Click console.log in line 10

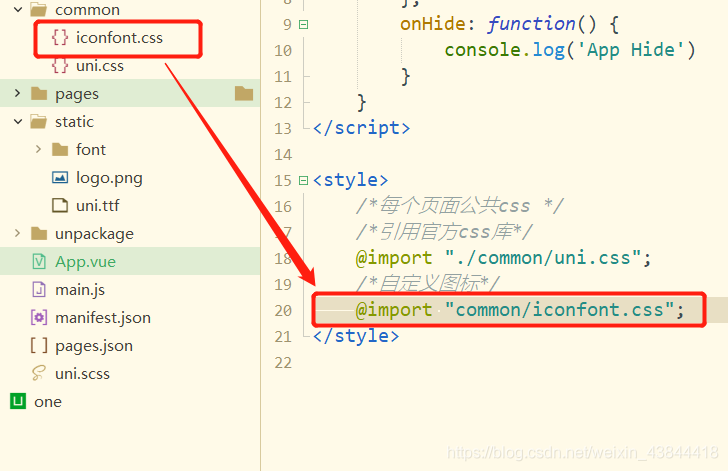pos(505,50)
